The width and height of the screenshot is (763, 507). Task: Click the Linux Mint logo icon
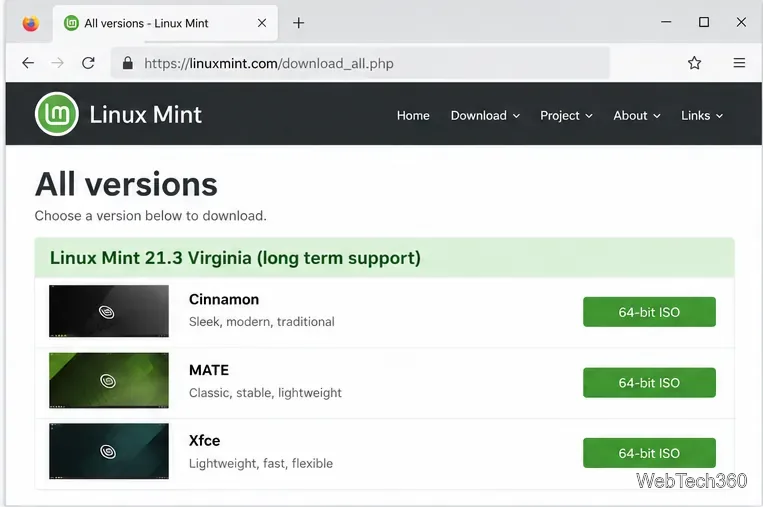[57, 114]
